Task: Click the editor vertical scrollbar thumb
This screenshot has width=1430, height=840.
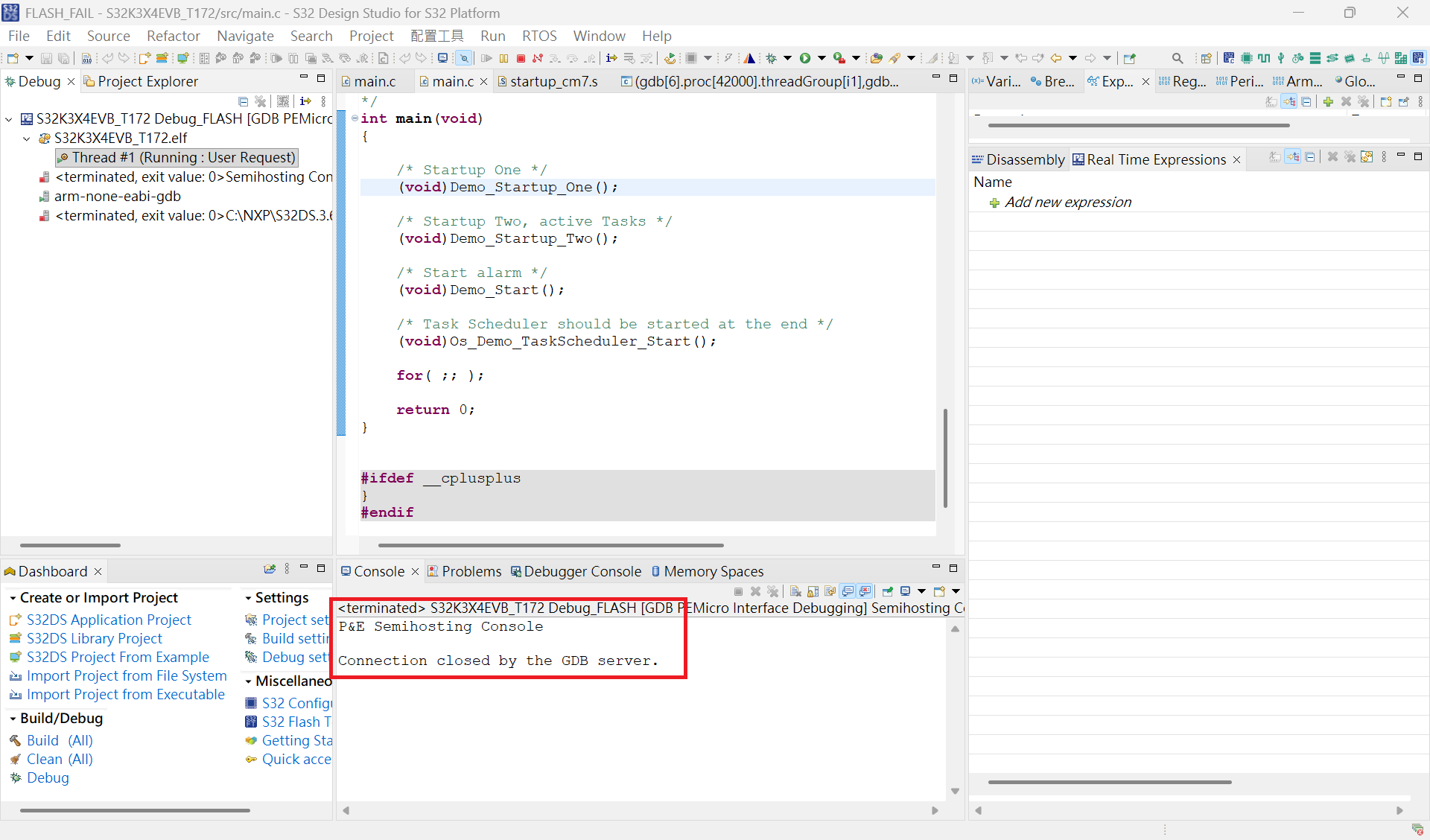Action: coord(945,458)
